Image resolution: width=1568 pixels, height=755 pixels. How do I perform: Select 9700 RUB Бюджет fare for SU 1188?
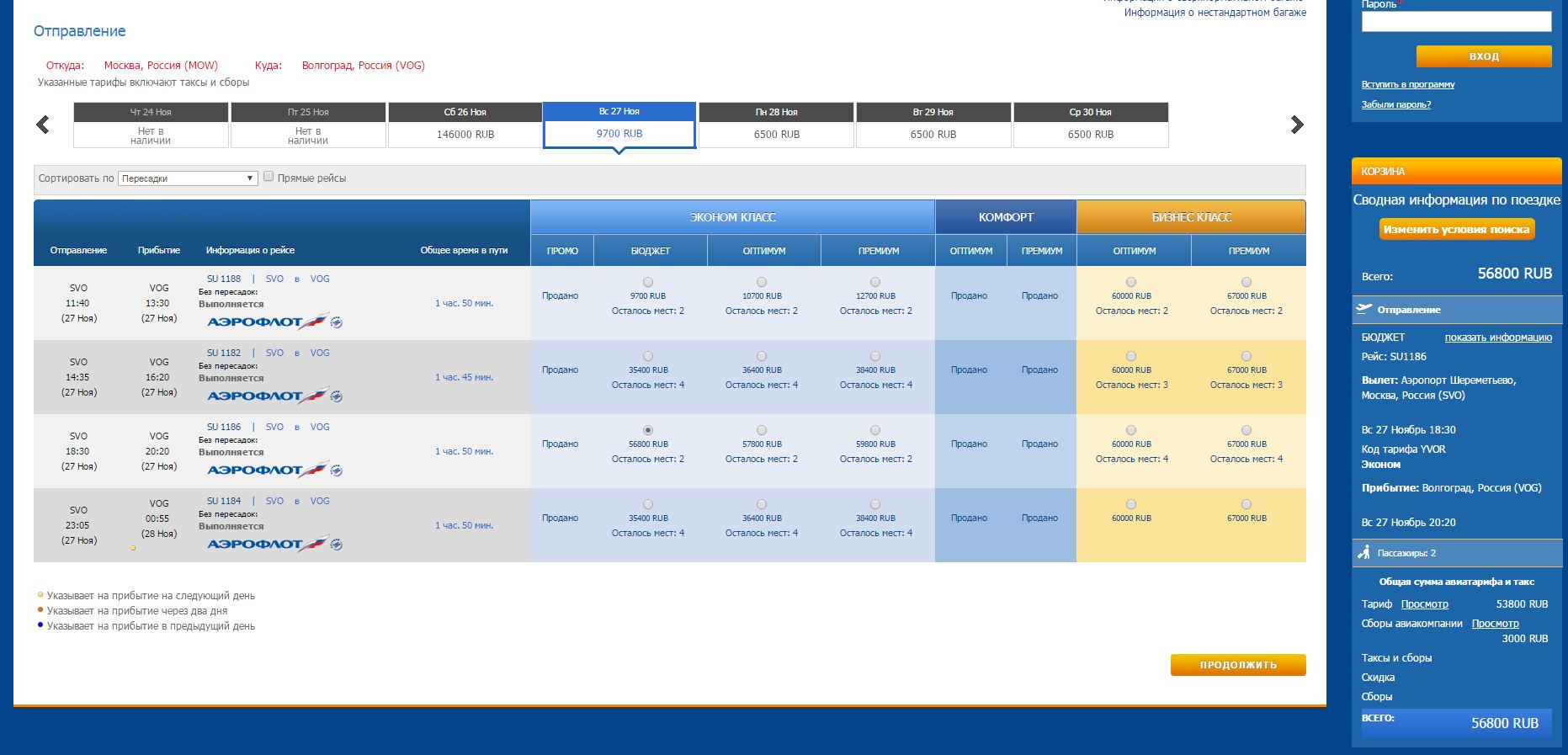pyautogui.click(x=647, y=282)
